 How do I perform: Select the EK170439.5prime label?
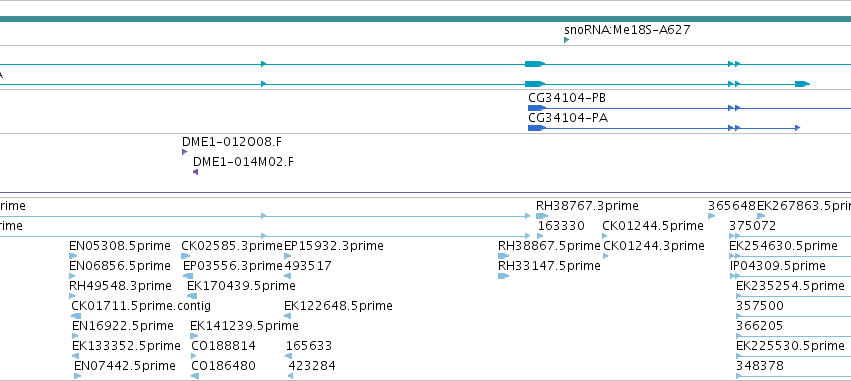click(x=242, y=286)
